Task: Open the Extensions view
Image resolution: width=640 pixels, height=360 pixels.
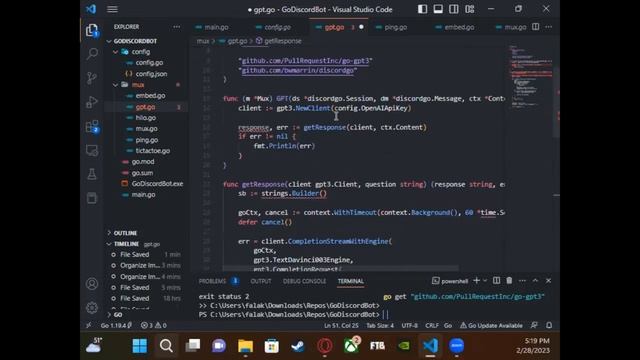Action: point(92,126)
